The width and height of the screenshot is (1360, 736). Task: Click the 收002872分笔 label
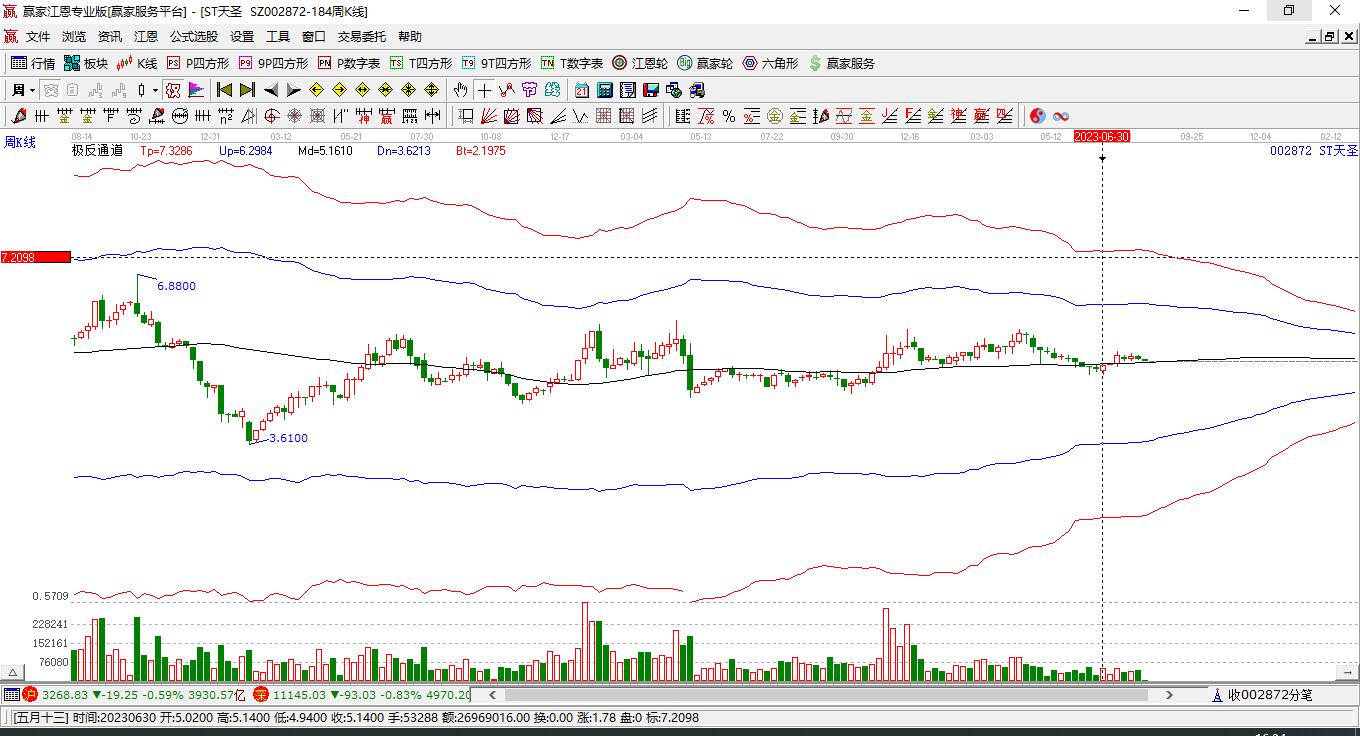pyautogui.click(x=1269, y=695)
